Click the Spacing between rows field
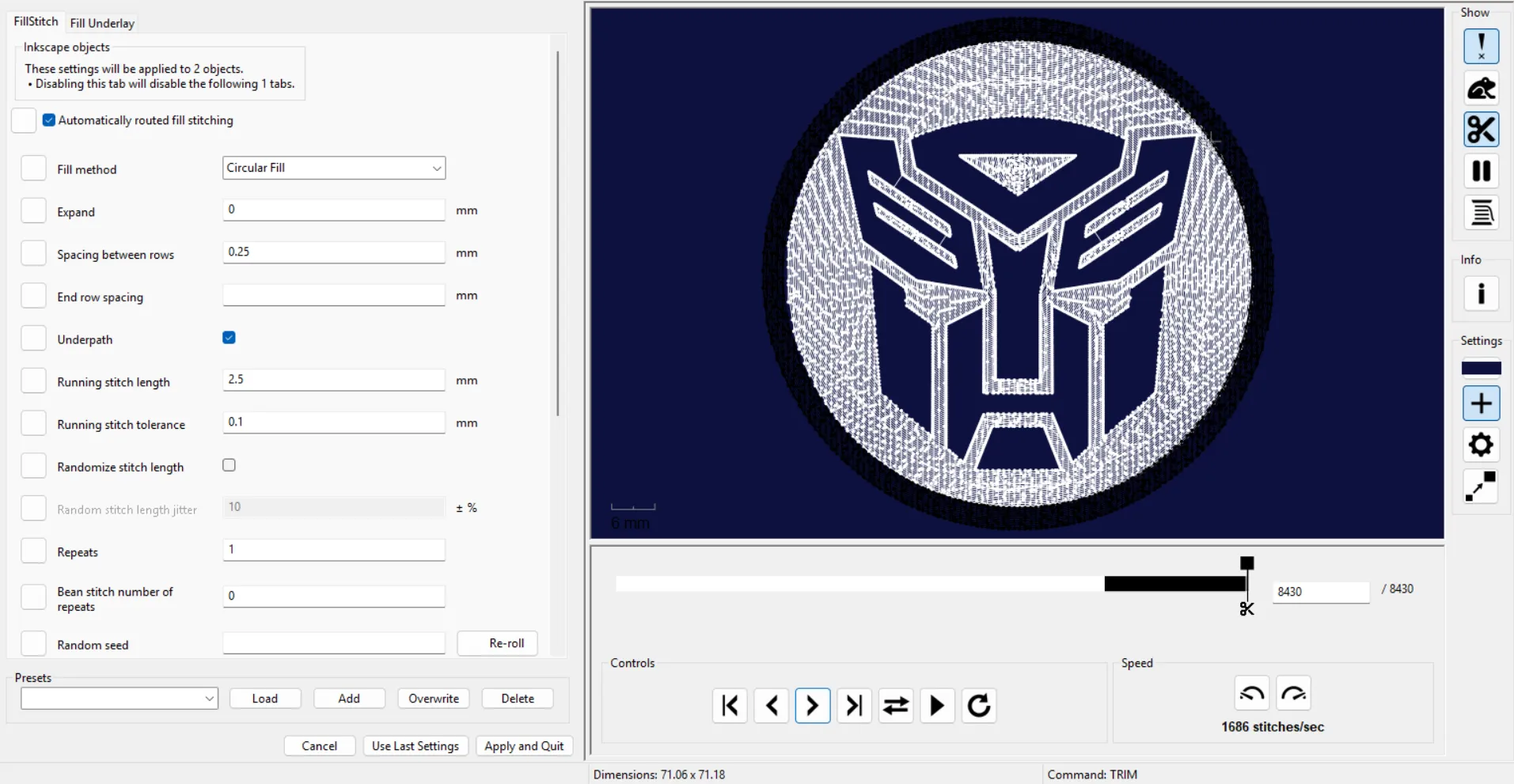 pyautogui.click(x=334, y=252)
